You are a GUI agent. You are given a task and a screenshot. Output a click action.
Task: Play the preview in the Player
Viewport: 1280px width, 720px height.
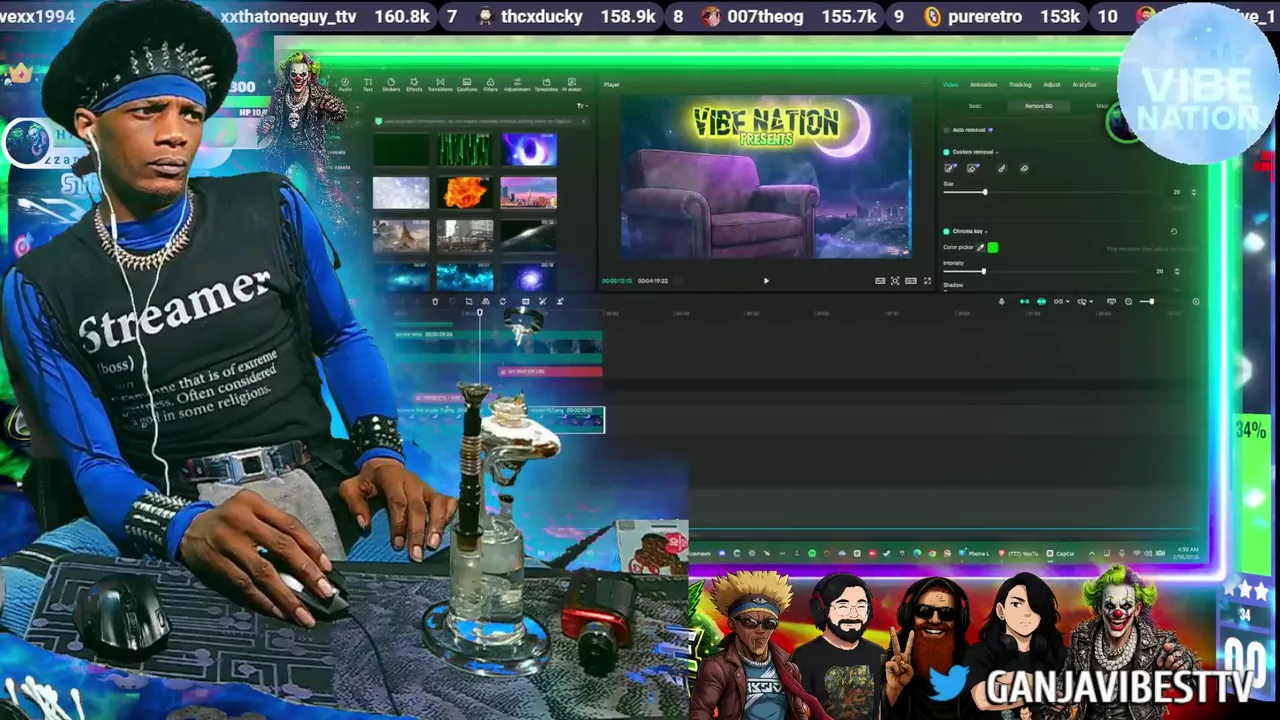766,281
